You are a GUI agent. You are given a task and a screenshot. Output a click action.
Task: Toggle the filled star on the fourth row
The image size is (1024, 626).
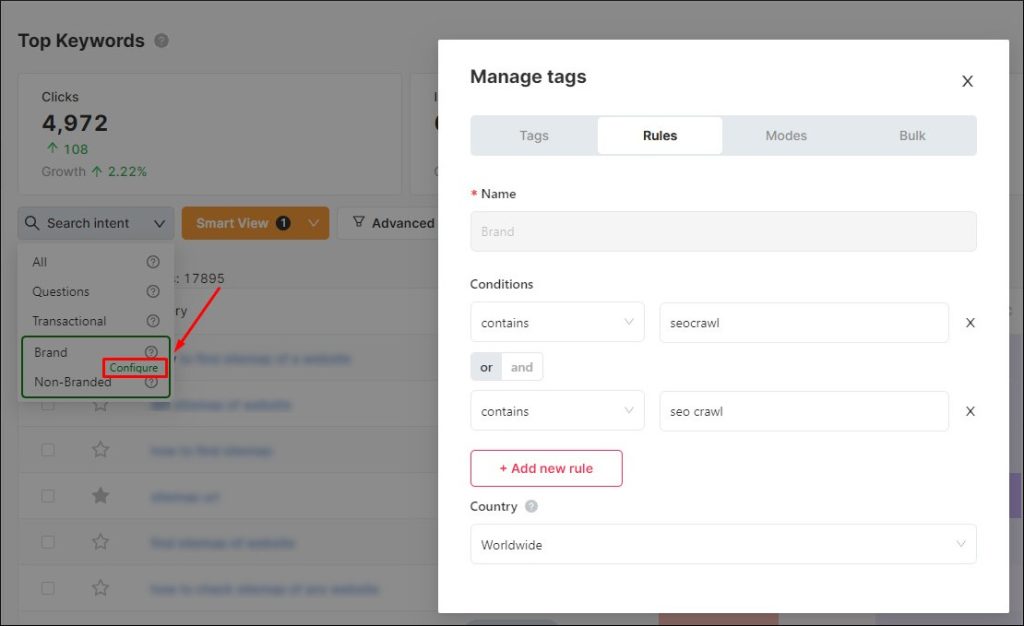click(100, 495)
